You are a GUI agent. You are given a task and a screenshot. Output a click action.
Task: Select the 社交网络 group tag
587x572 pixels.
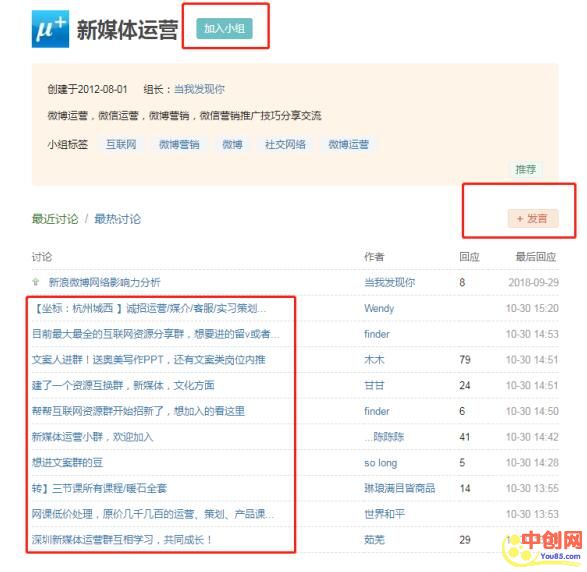pos(285,144)
